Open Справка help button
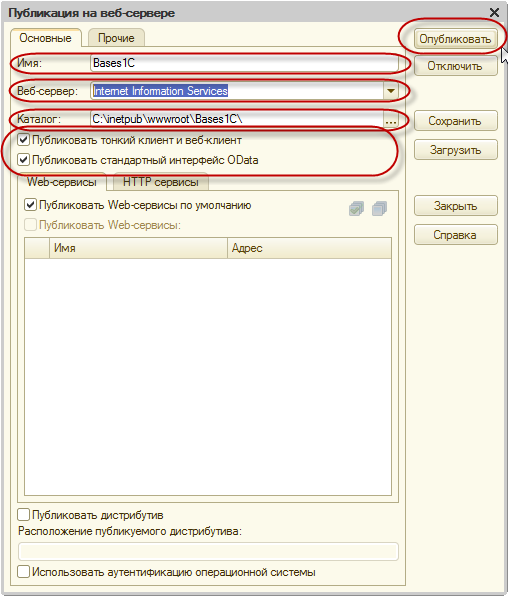 point(455,235)
